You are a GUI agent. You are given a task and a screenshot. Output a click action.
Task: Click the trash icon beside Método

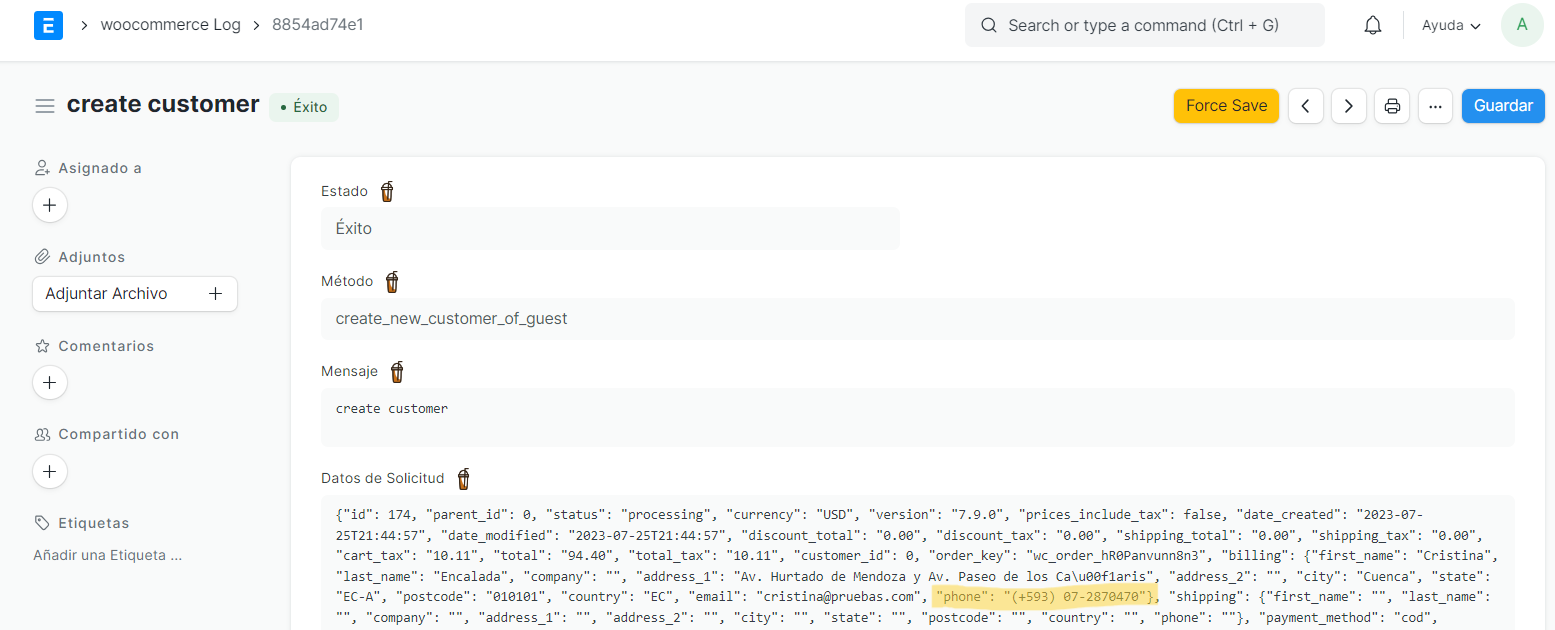pyautogui.click(x=392, y=281)
